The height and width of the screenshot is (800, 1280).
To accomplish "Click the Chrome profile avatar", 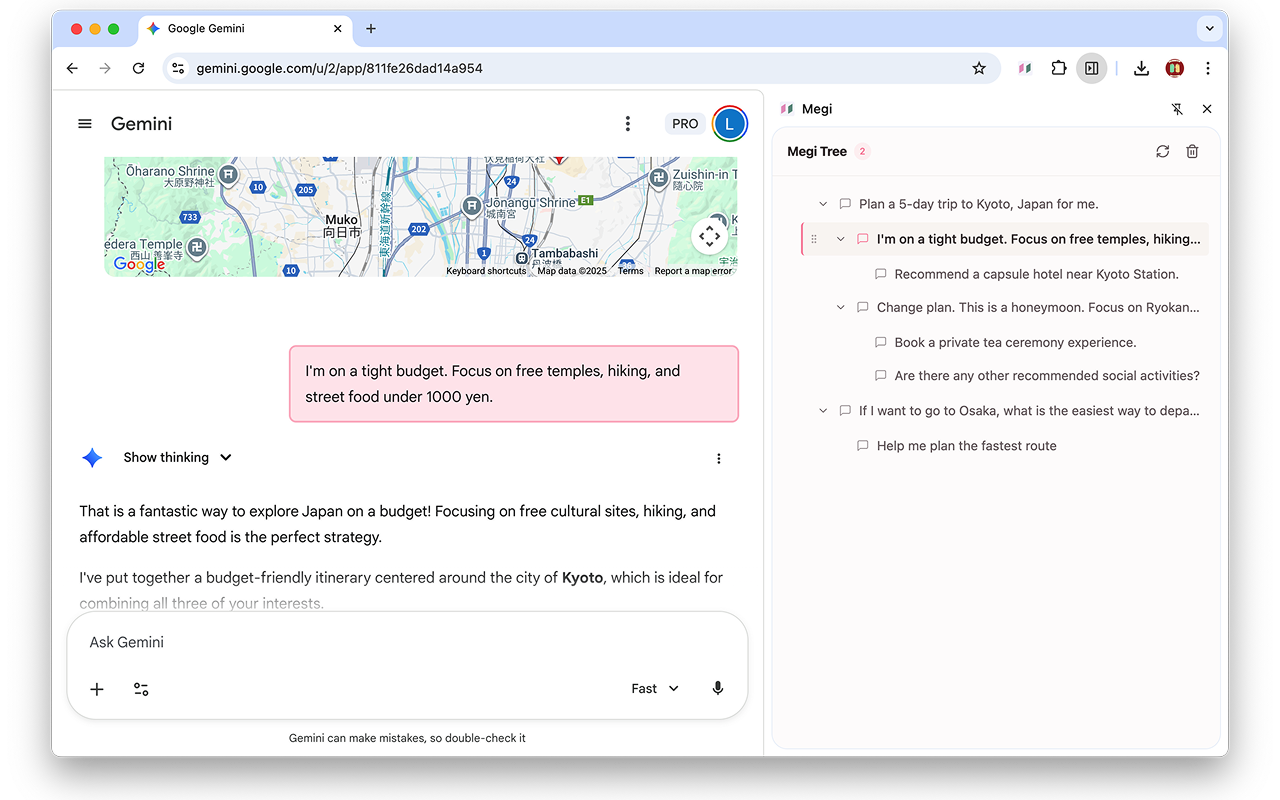I will coord(1175,68).
